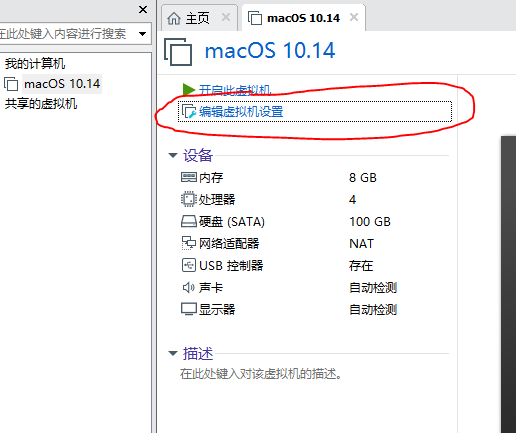
Task: Collapse the 描述 description section
Action: [173, 353]
